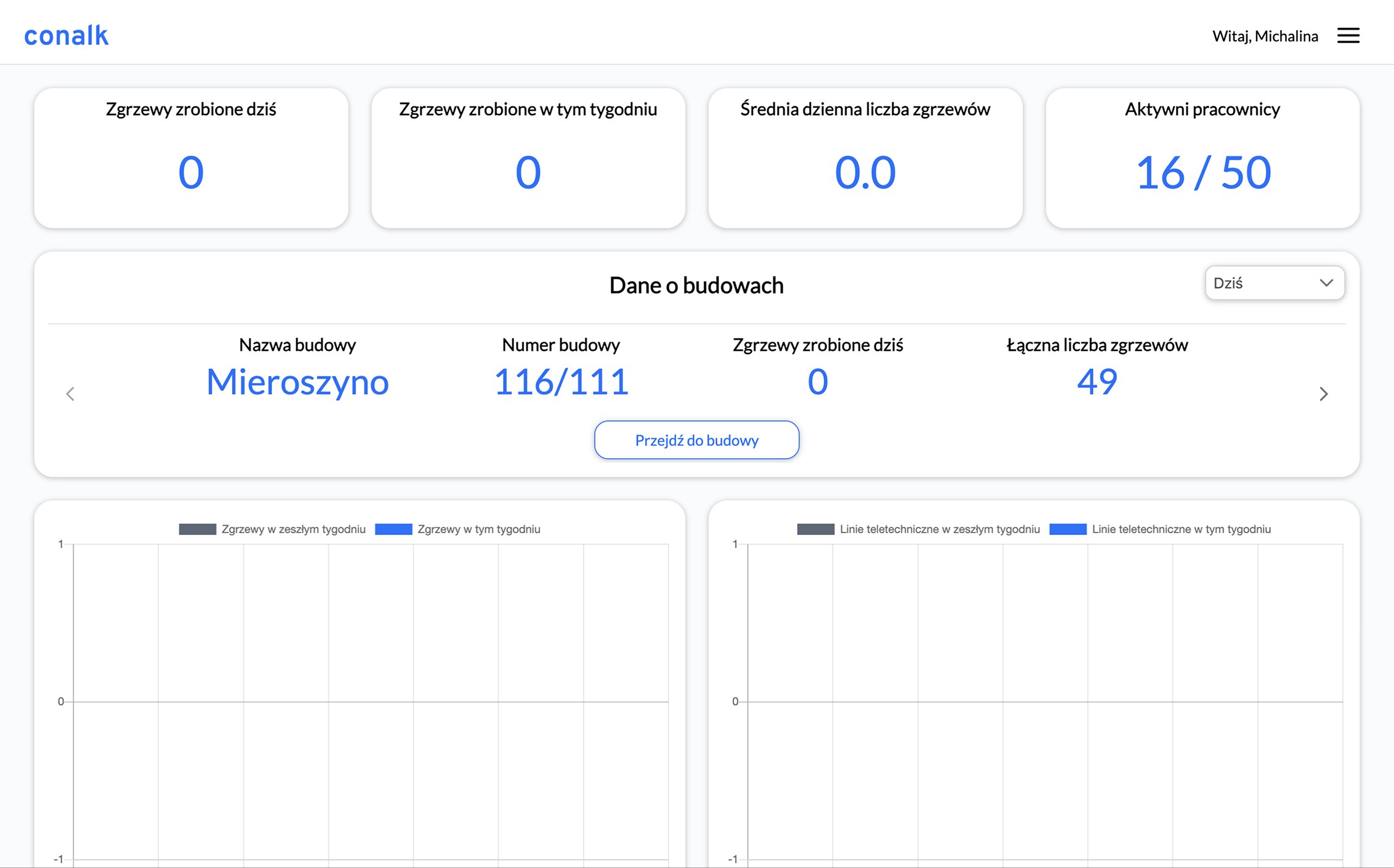This screenshot has height=868, width=1394.
Task: Click the Dane o budowach heading
Action: (x=696, y=286)
